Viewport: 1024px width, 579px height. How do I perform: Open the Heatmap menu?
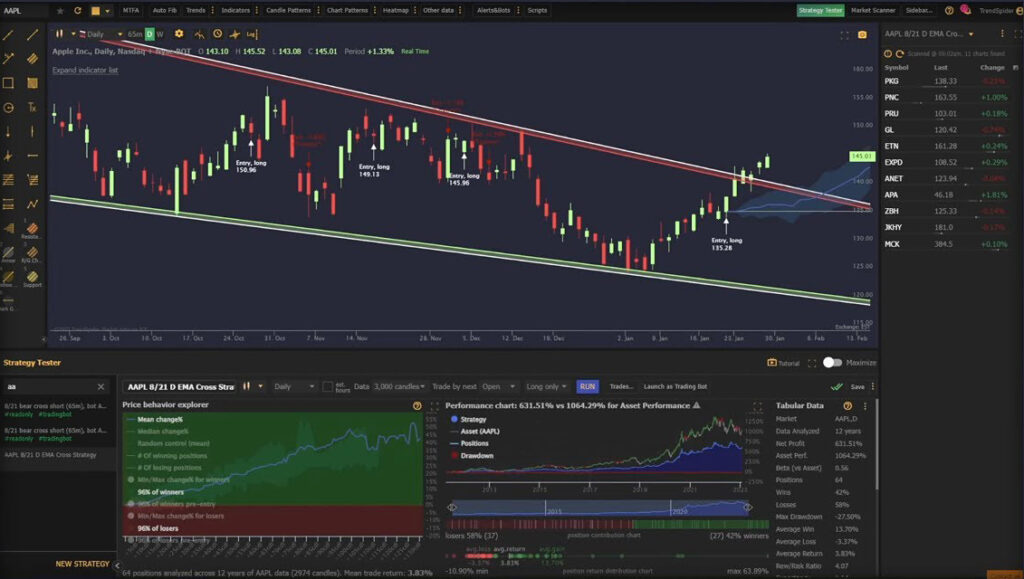tap(396, 10)
